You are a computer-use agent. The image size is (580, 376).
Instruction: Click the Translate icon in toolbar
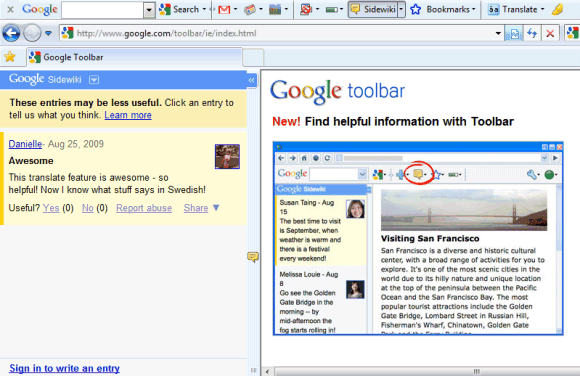point(493,10)
